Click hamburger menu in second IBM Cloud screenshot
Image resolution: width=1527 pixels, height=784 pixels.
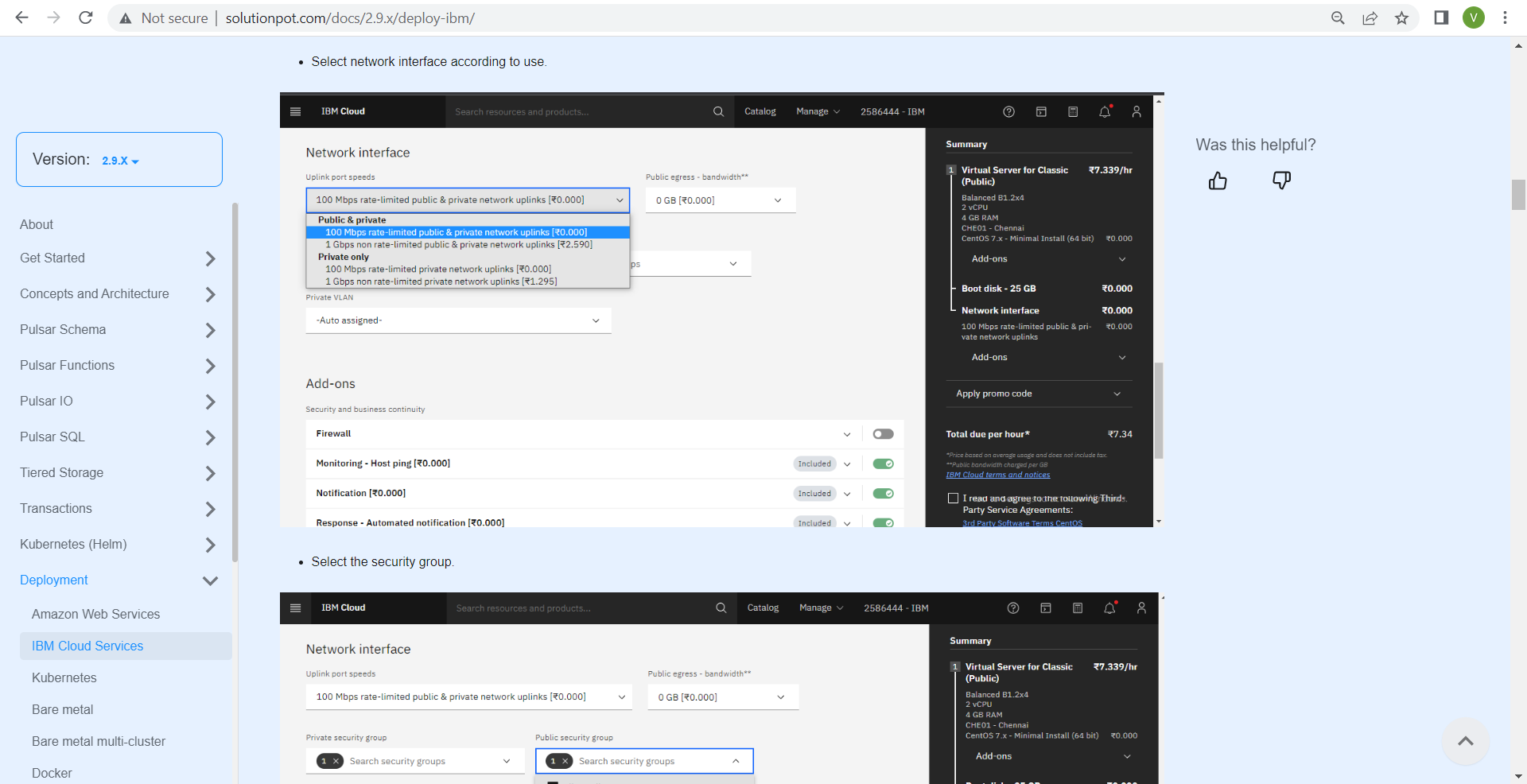(296, 607)
